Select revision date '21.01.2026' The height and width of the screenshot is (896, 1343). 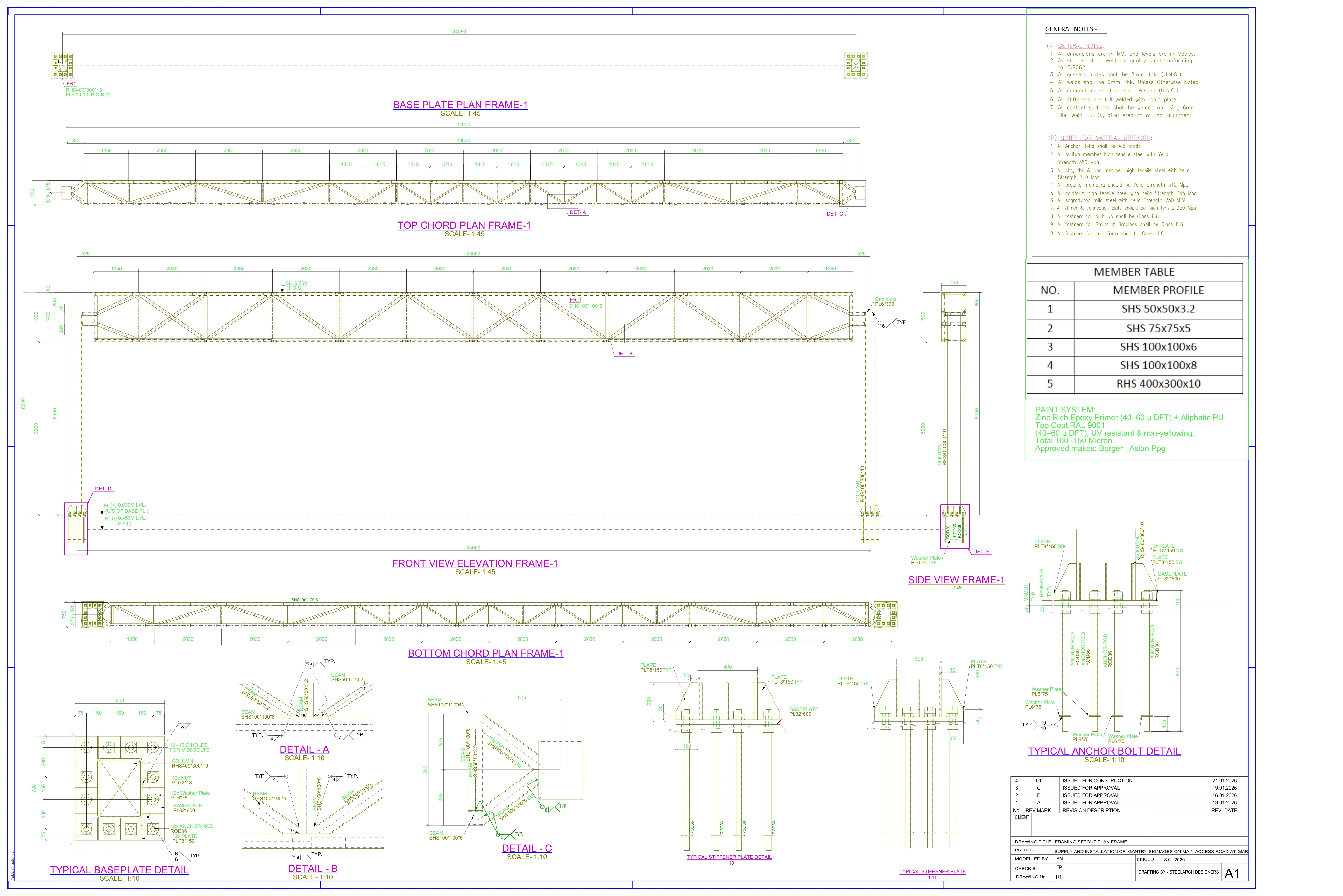(x=1224, y=780)
